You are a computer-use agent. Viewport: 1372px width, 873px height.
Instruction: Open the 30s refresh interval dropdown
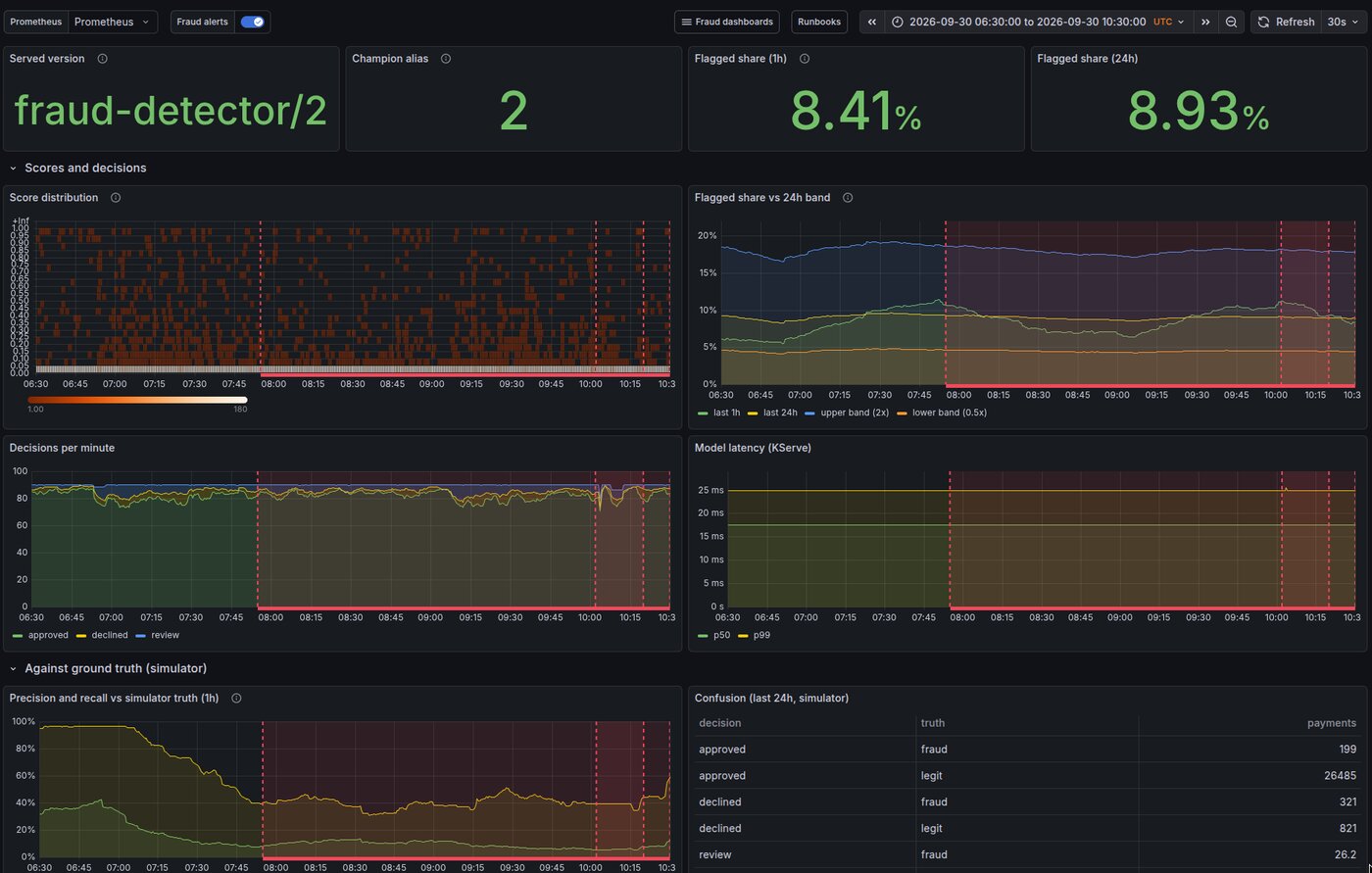[1343, 22]
